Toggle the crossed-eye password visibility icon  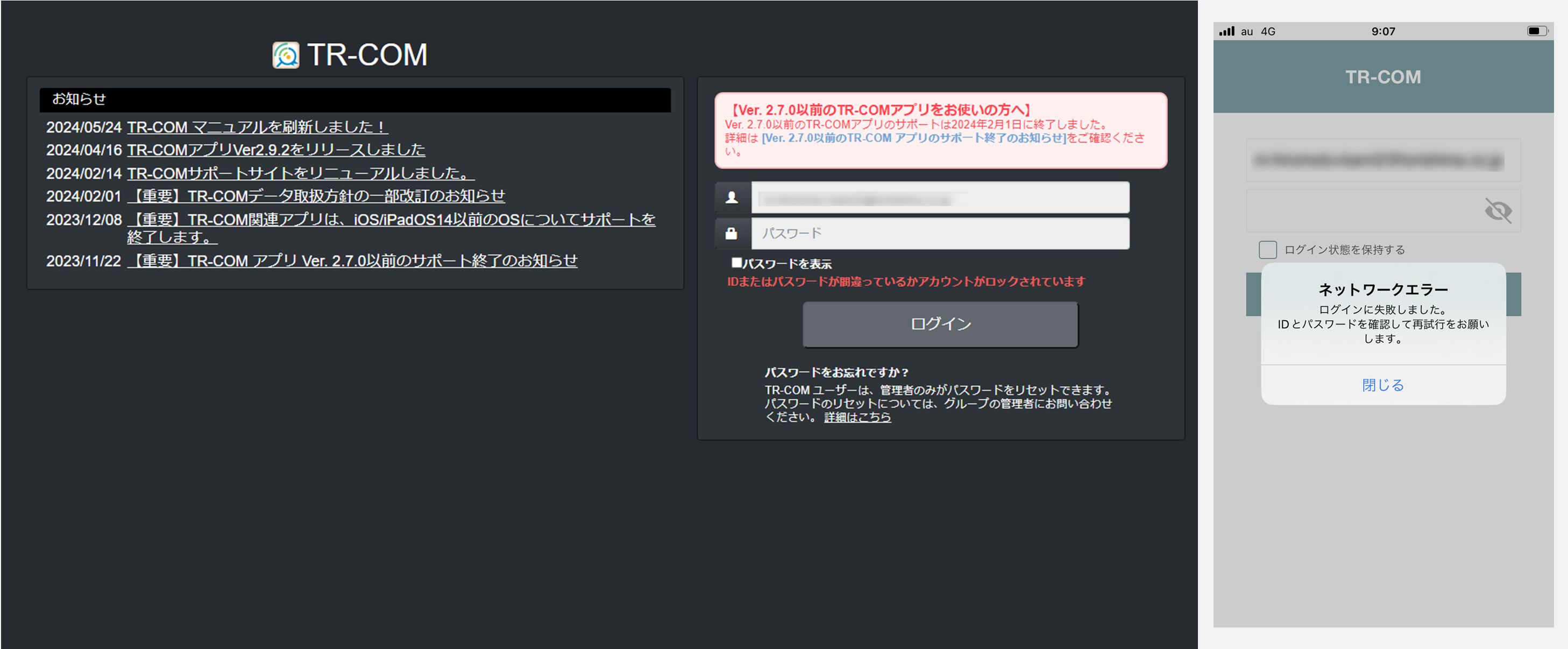tap(1498, 210)
